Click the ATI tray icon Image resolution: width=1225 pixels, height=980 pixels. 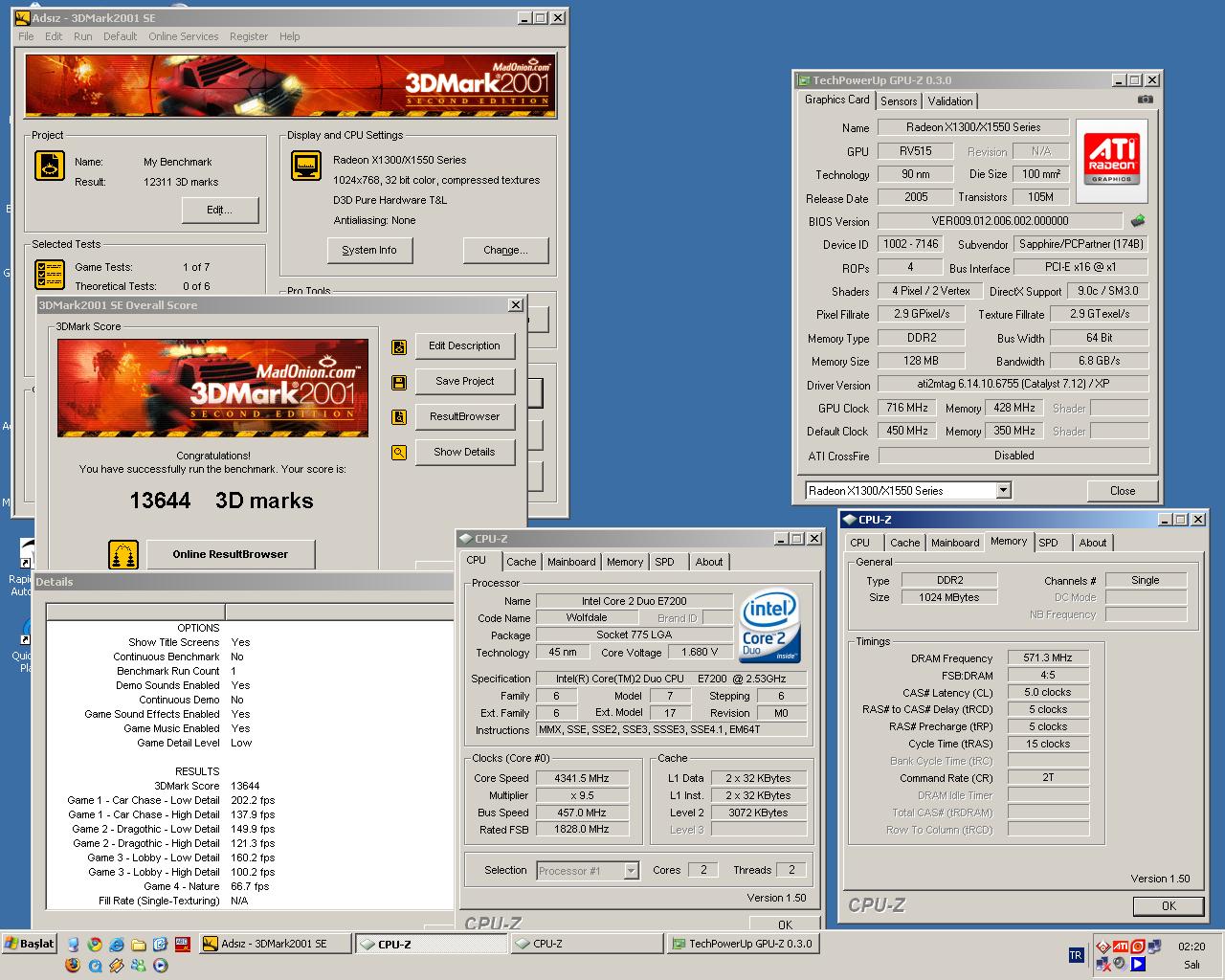[x=1121, y=946]
